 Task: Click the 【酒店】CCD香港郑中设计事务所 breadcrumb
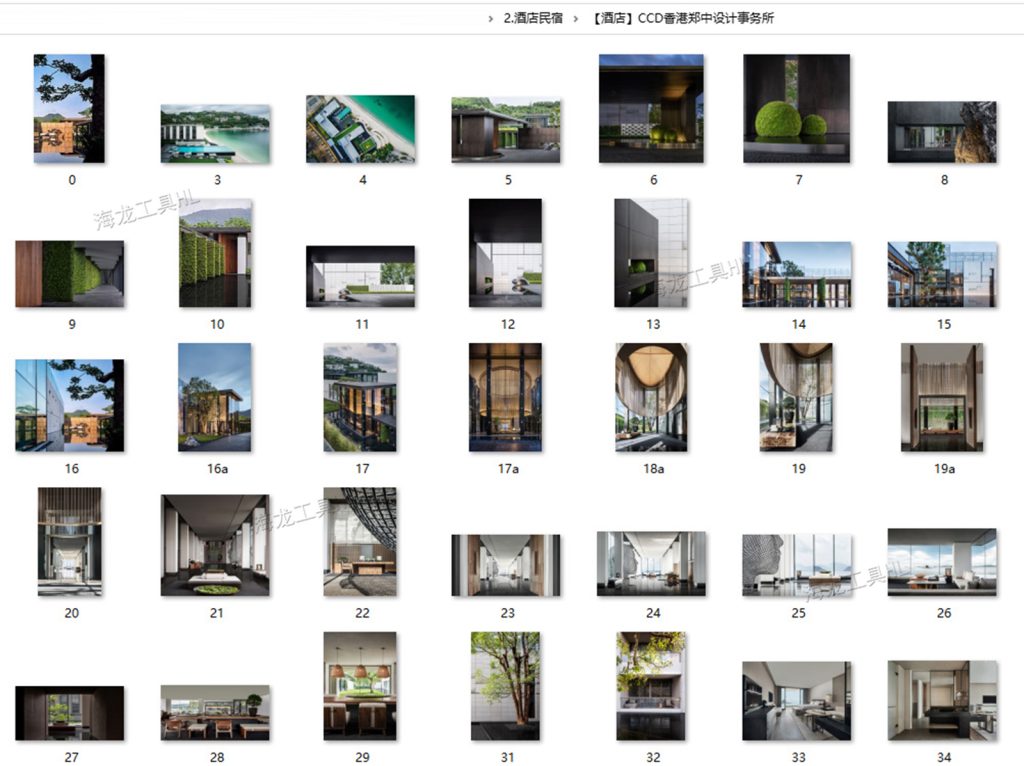pyautogui.click(x=683, y=18)
